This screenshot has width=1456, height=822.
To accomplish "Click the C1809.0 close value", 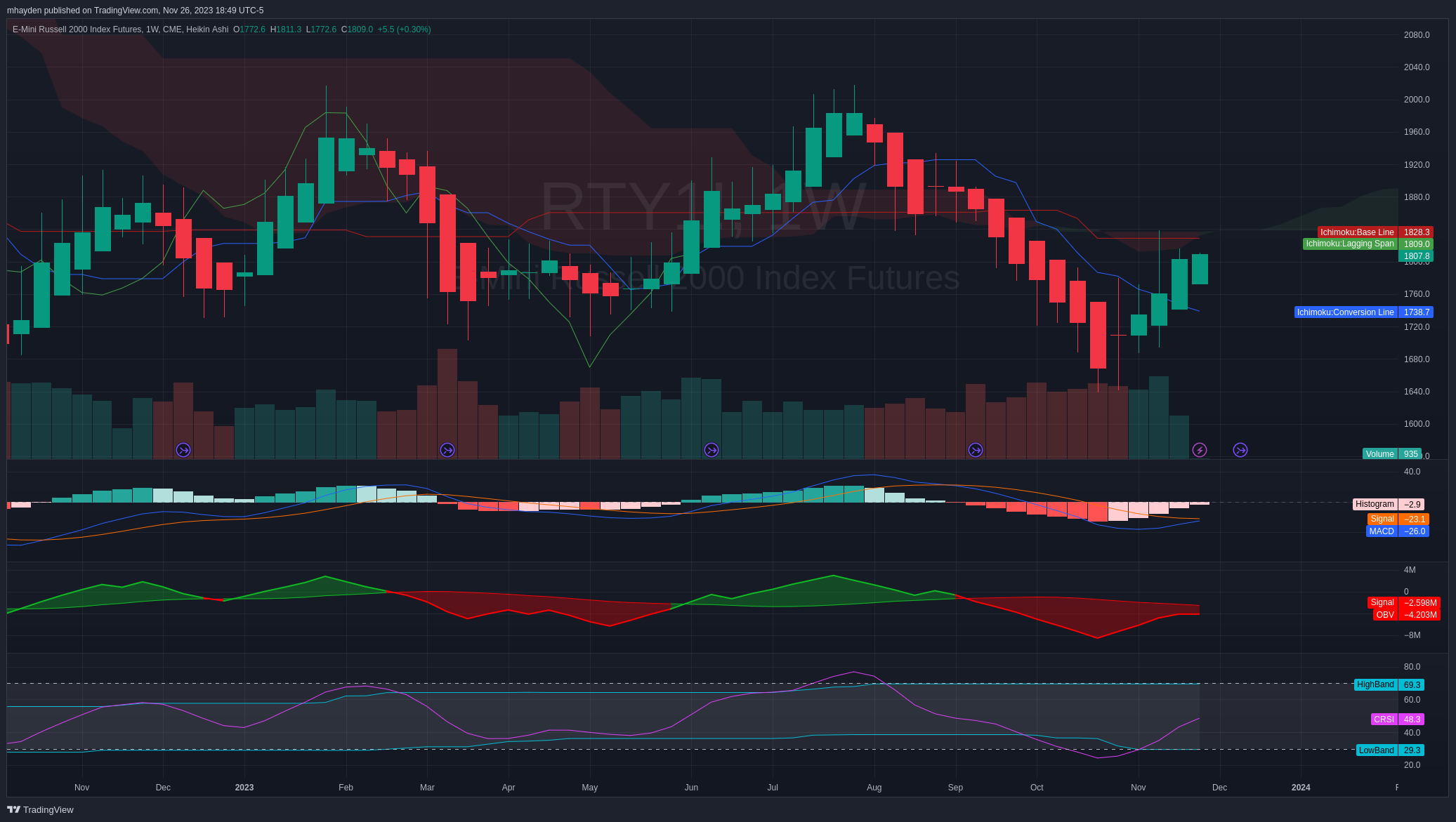I will [357, 29].
